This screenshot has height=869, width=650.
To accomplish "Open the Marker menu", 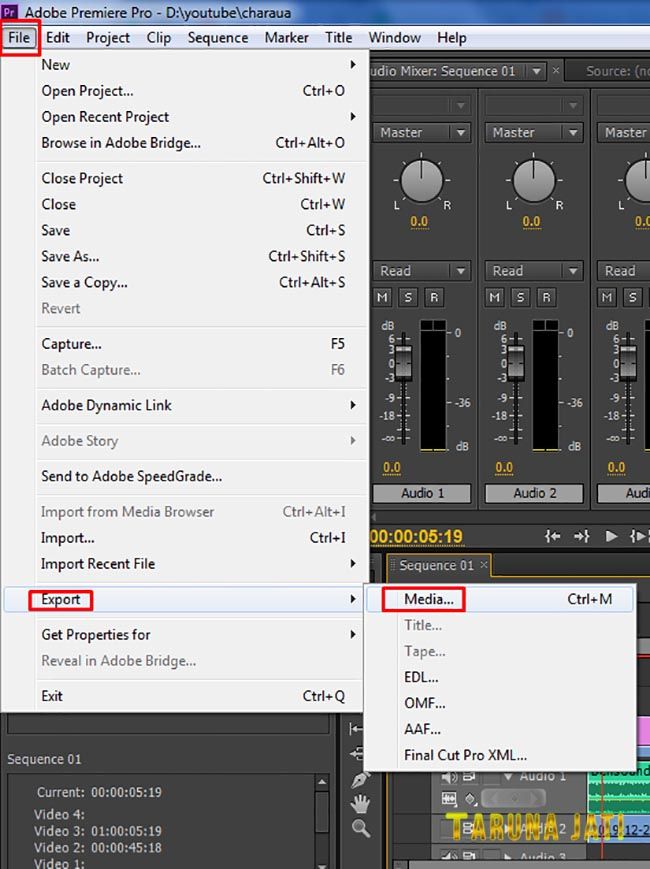I will pyautogui.click(x=286, y=37).
